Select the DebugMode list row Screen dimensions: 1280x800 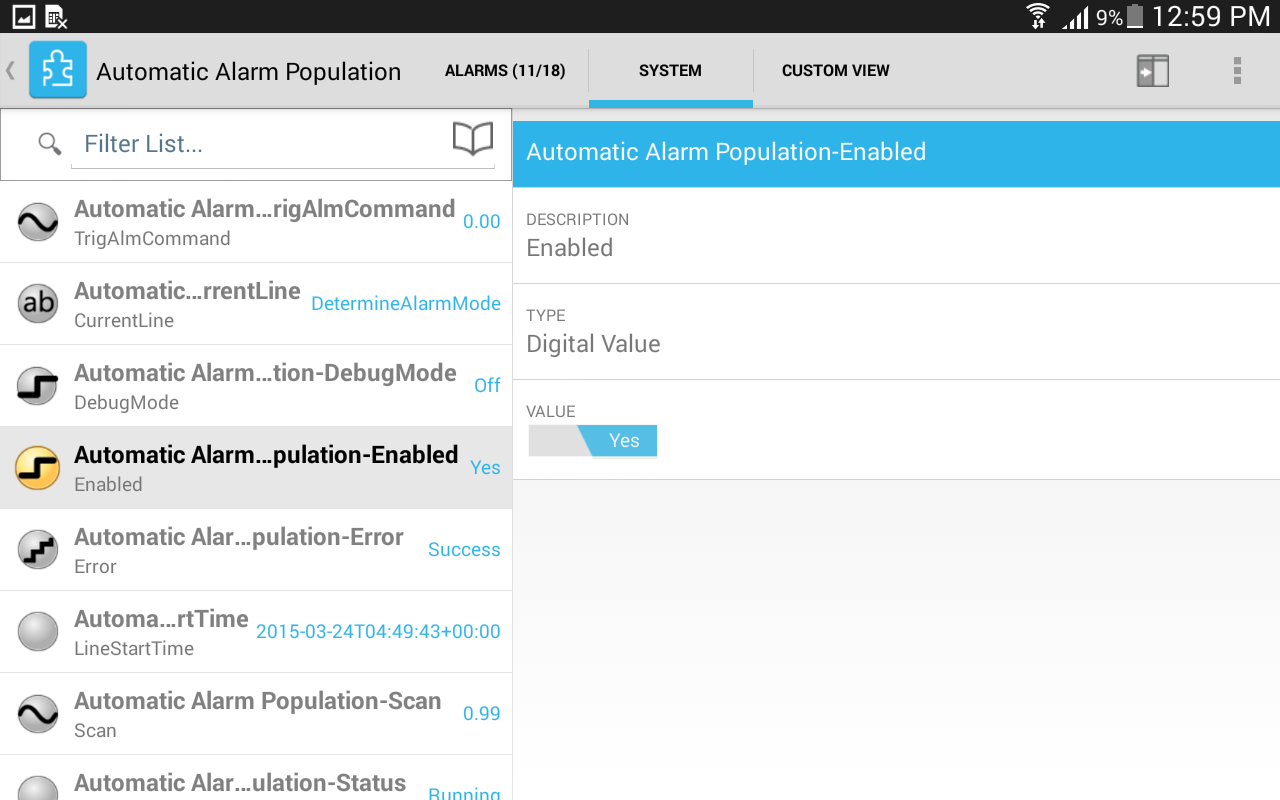256,386
